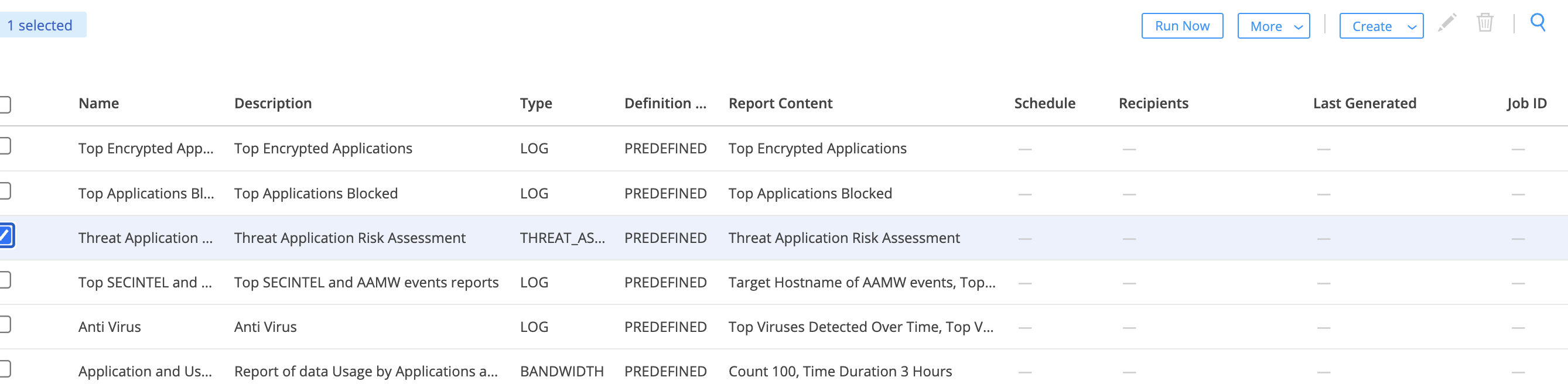
Task: Click the 1 selected indicator
Action: (41, 26)
